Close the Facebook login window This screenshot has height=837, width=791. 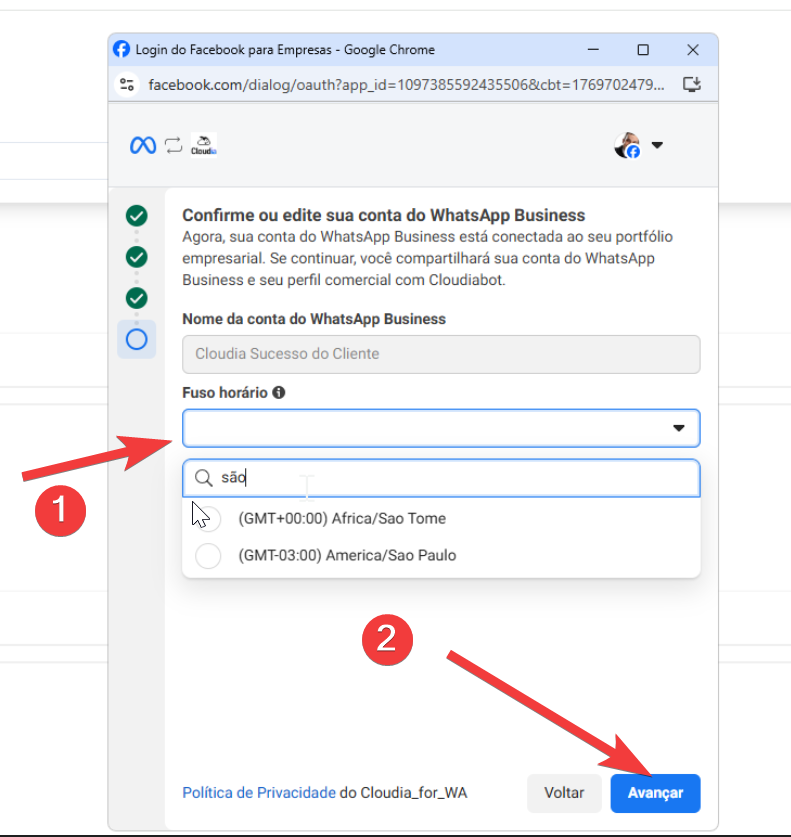click(693, 50)
